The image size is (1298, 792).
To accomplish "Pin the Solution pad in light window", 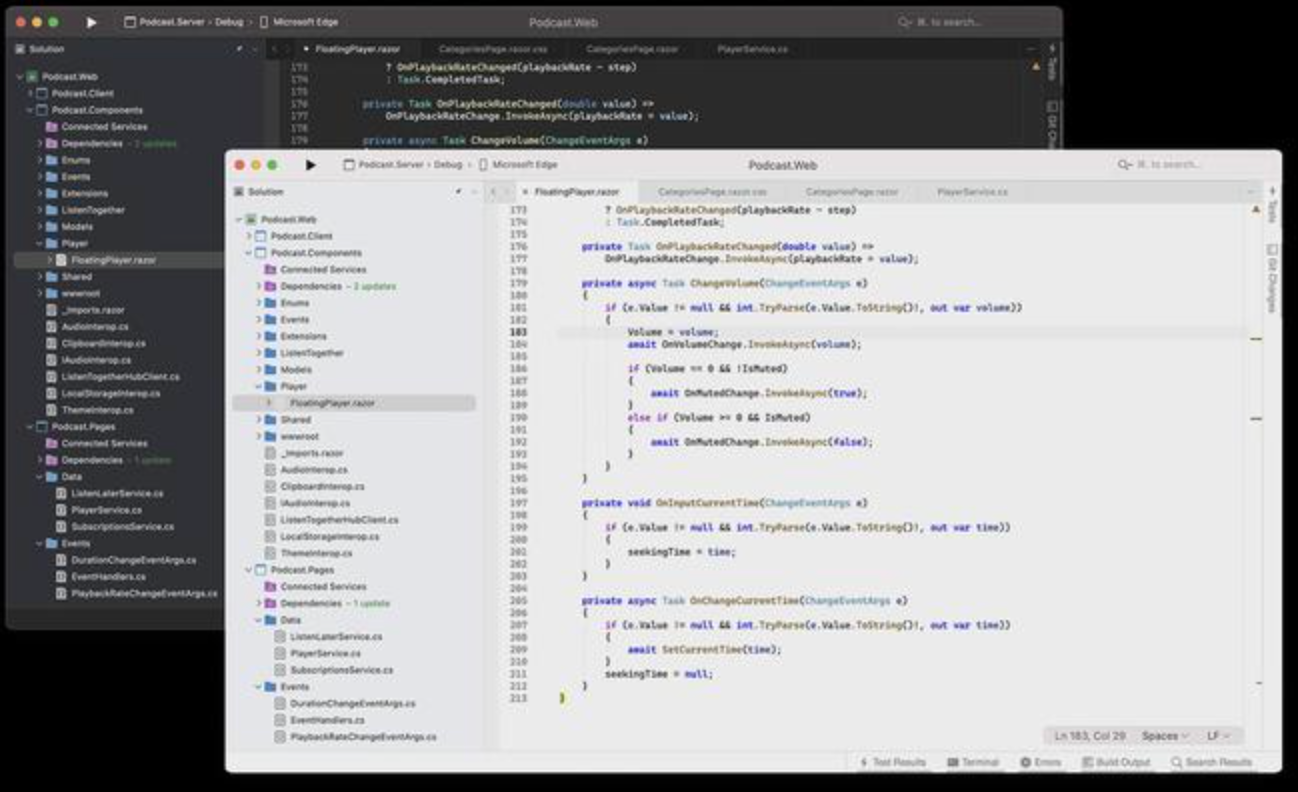I will pos(459,191).
